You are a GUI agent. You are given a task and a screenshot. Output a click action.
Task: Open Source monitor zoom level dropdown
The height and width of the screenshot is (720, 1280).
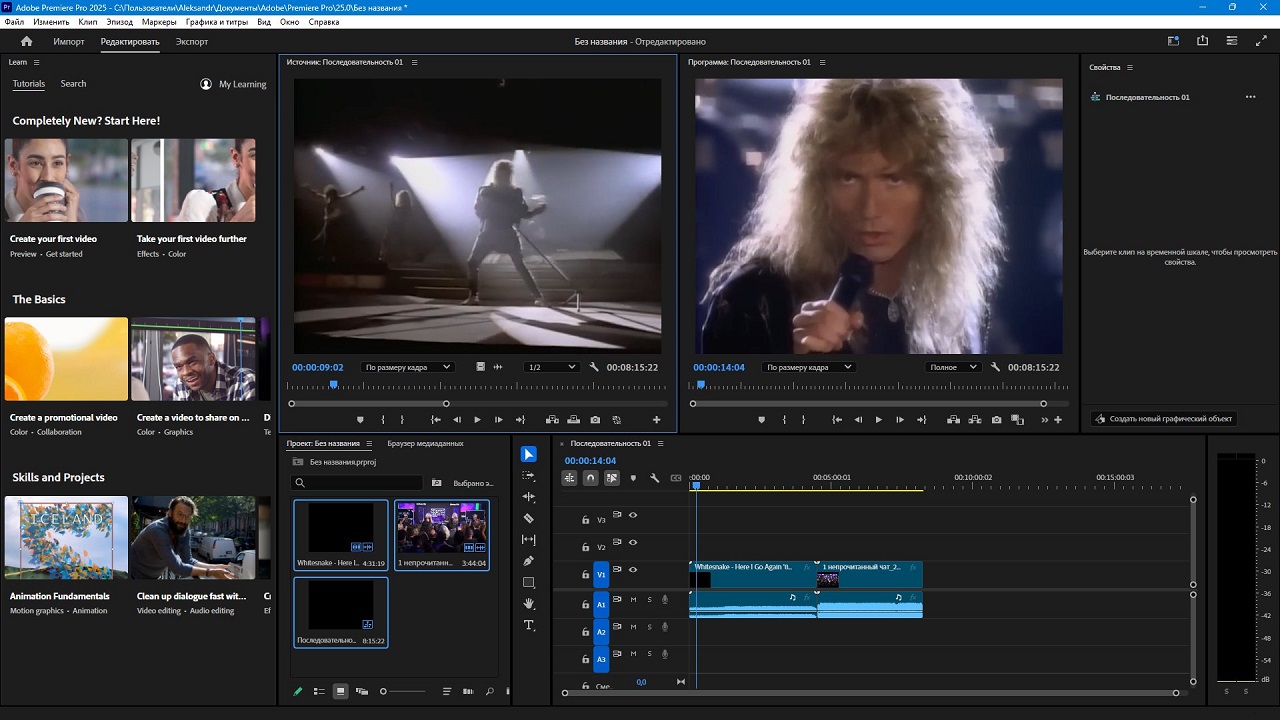pyautogui.click(x=408, y=367)
